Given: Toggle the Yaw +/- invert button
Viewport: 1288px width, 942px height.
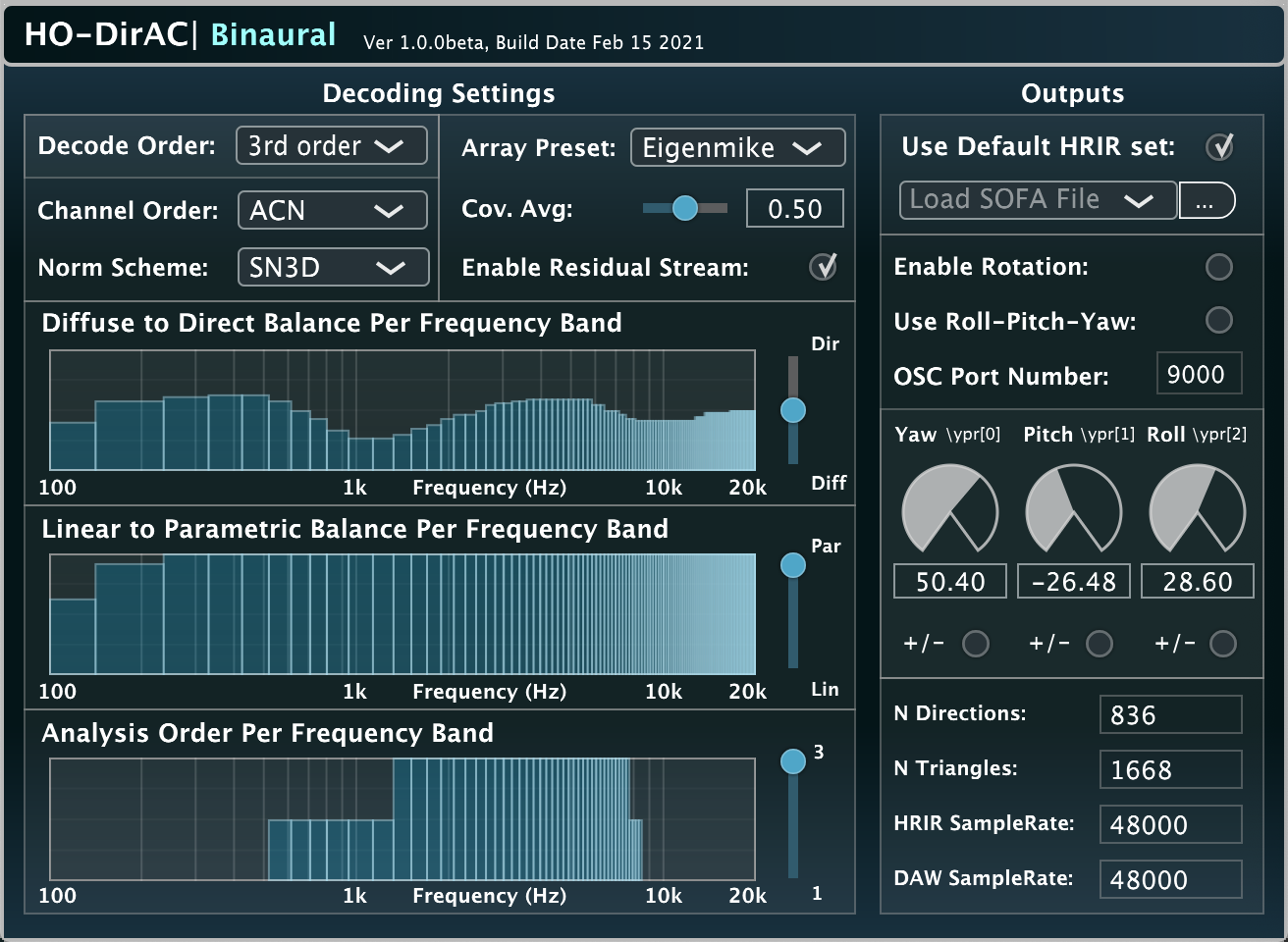Looking at the screenshot, I should tap(975, 644).
